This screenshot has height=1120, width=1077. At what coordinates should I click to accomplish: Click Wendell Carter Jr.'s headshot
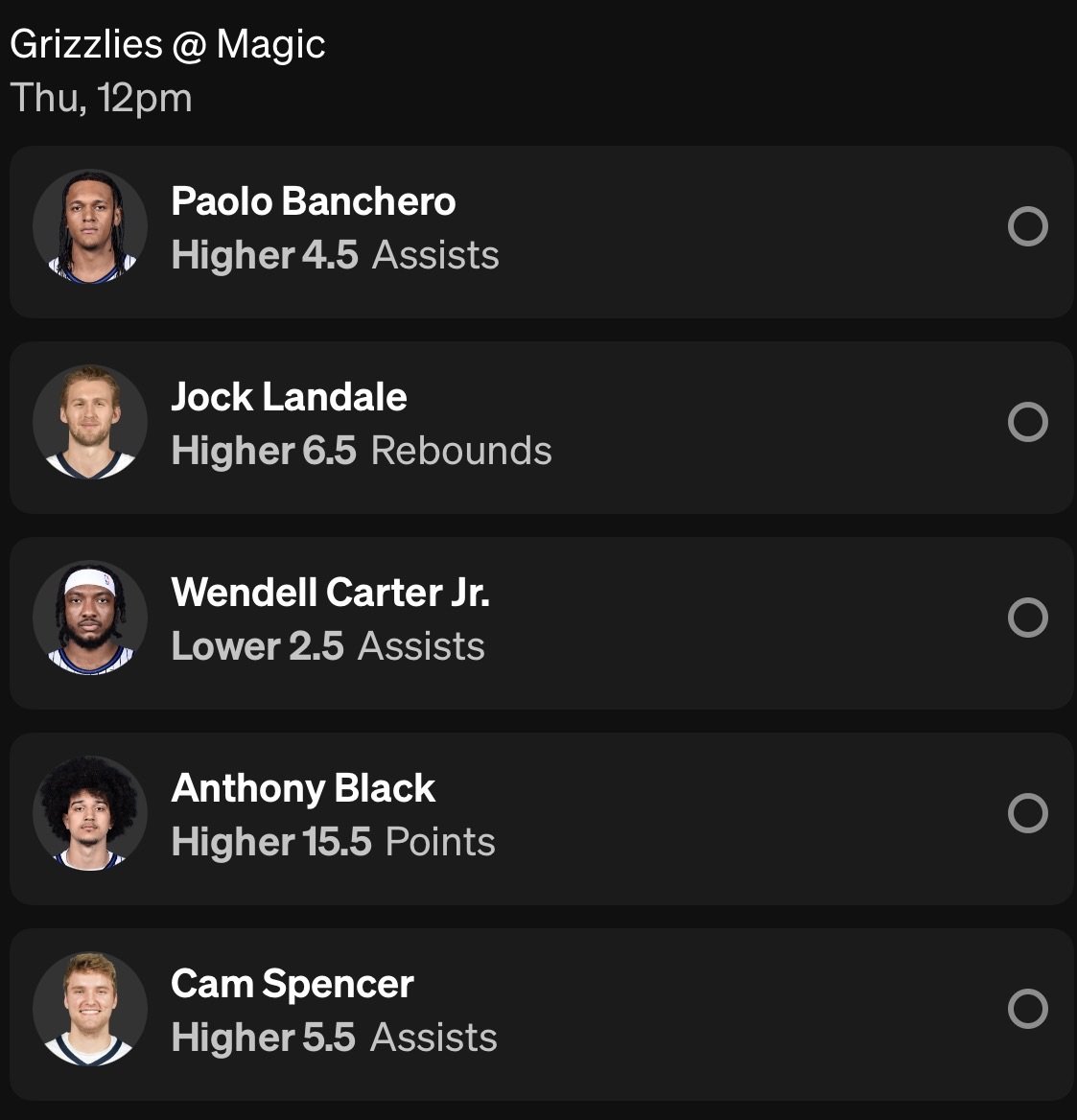pos(90,618)
